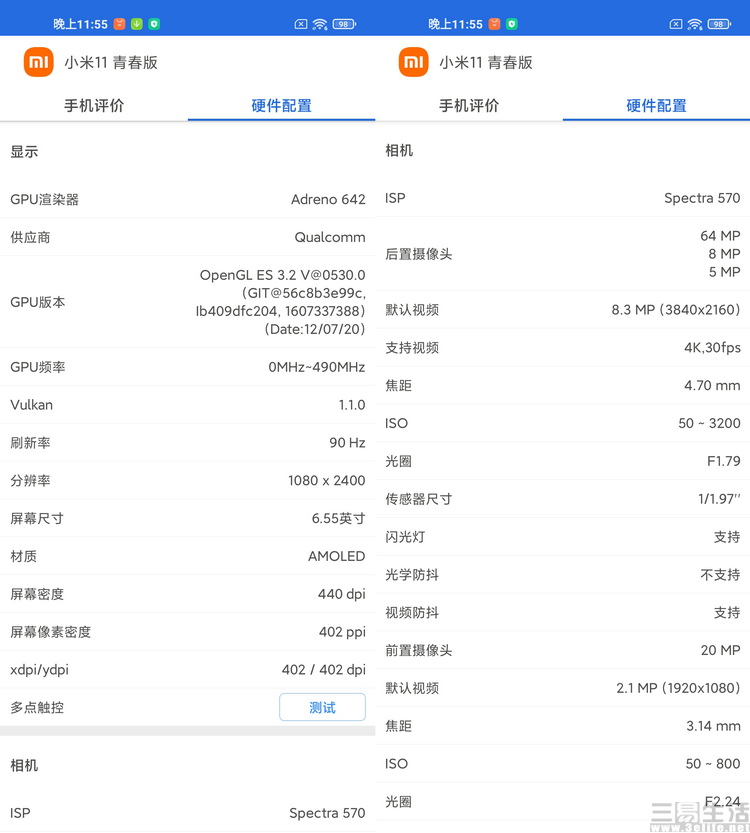Tap the 50 ~ 3200 ISO value
750x833 pixels.
point(709,423)
